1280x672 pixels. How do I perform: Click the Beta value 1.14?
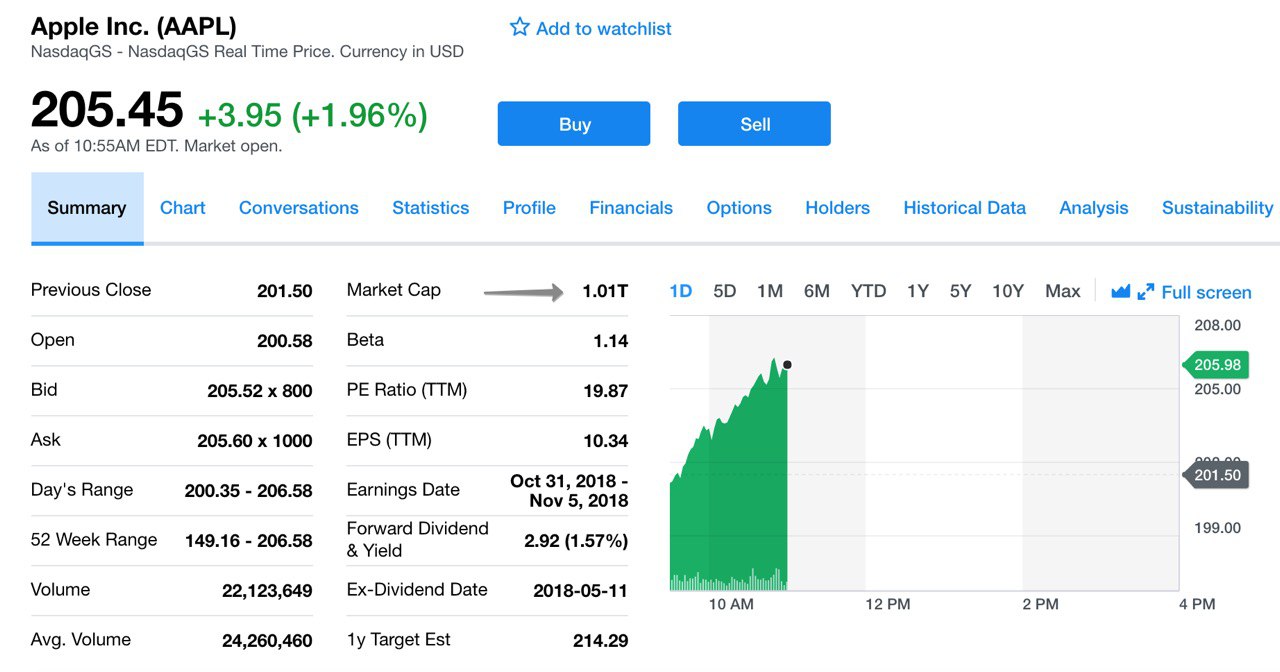(x=611, y=341)
